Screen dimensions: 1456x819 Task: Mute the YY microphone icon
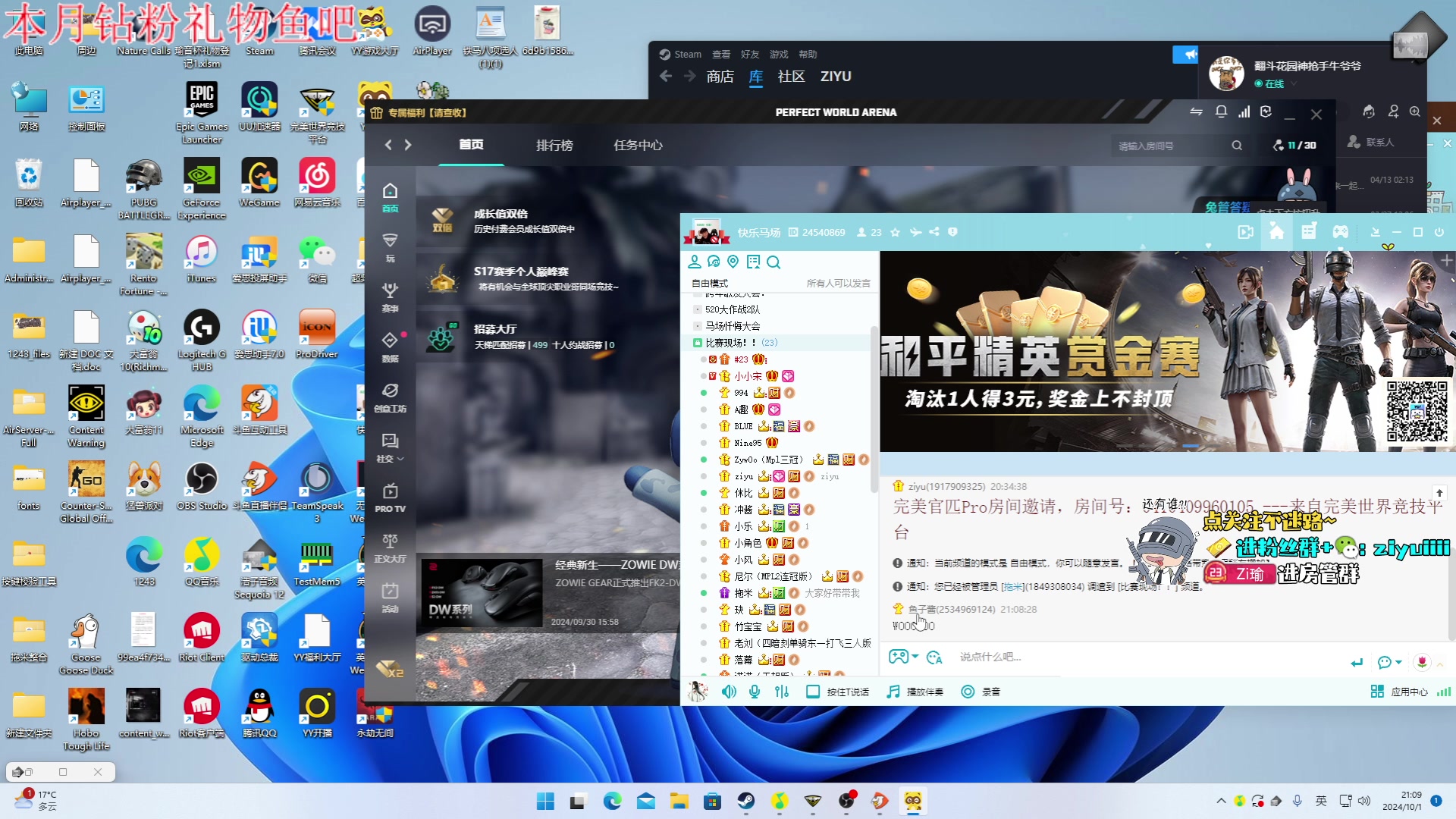755,692
